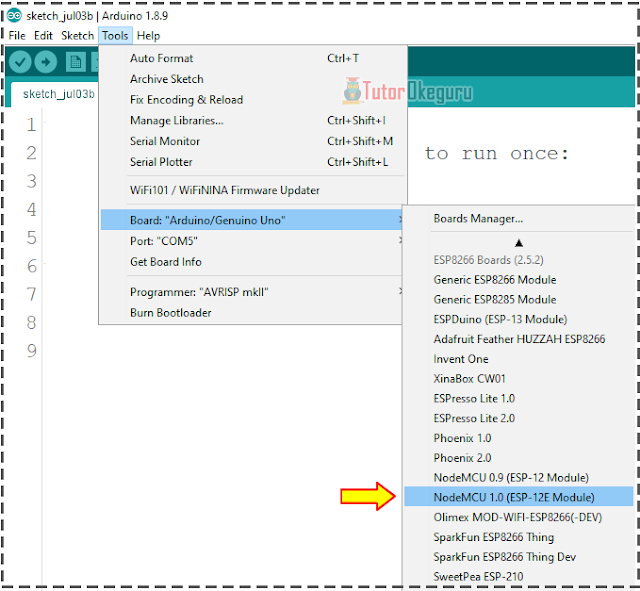Screen dimensions: 640x591
Task: Open the File menu
Action: tap(17, 36)
